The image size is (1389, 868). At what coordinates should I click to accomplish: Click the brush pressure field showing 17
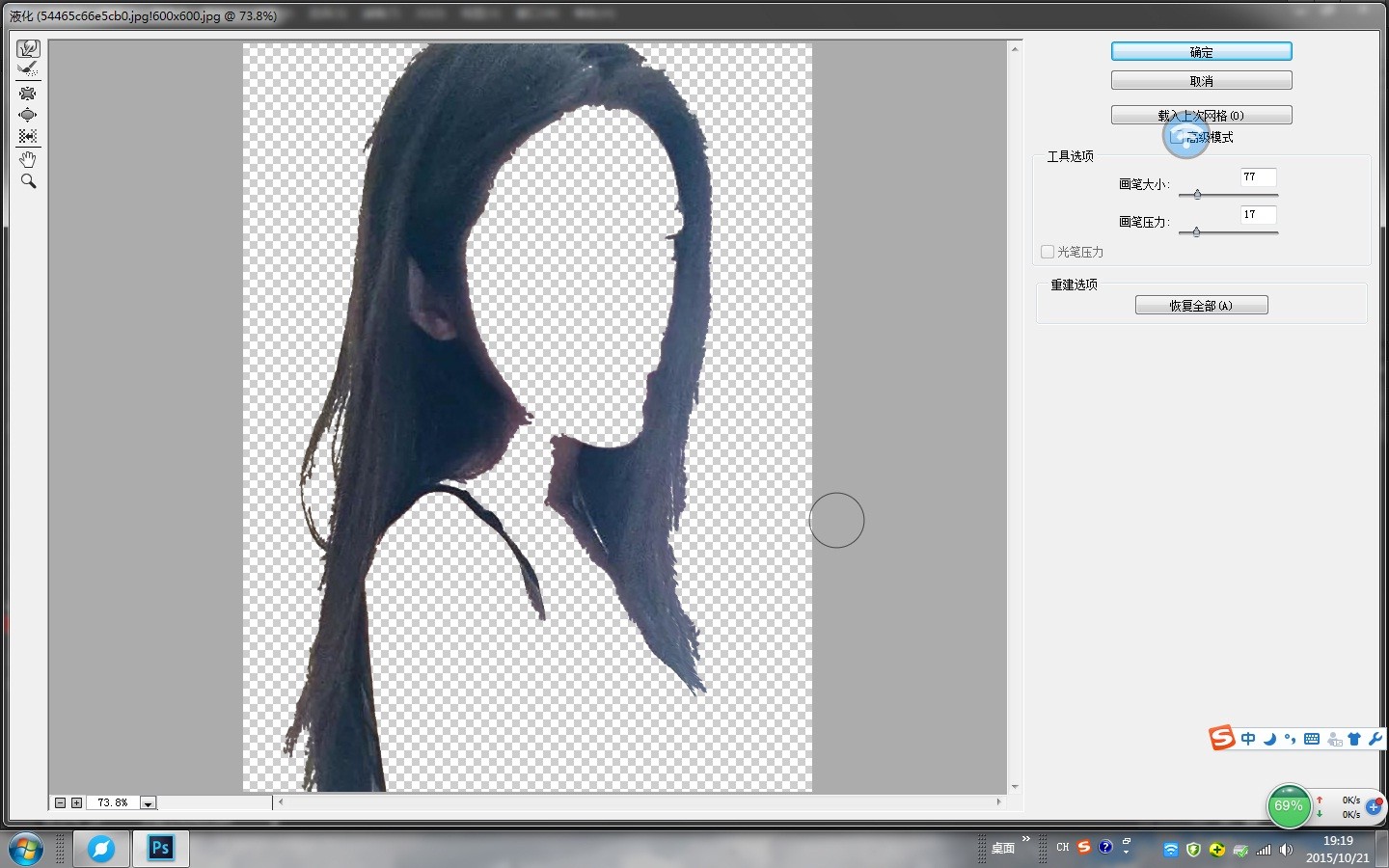click(1258, 214)
